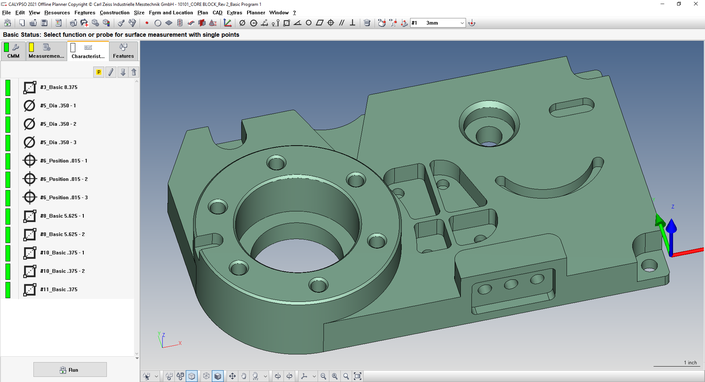Click the pencil edit icon above list
This screenshot has height=382, width=705.
pyautogui.click(x=111, y=72)
